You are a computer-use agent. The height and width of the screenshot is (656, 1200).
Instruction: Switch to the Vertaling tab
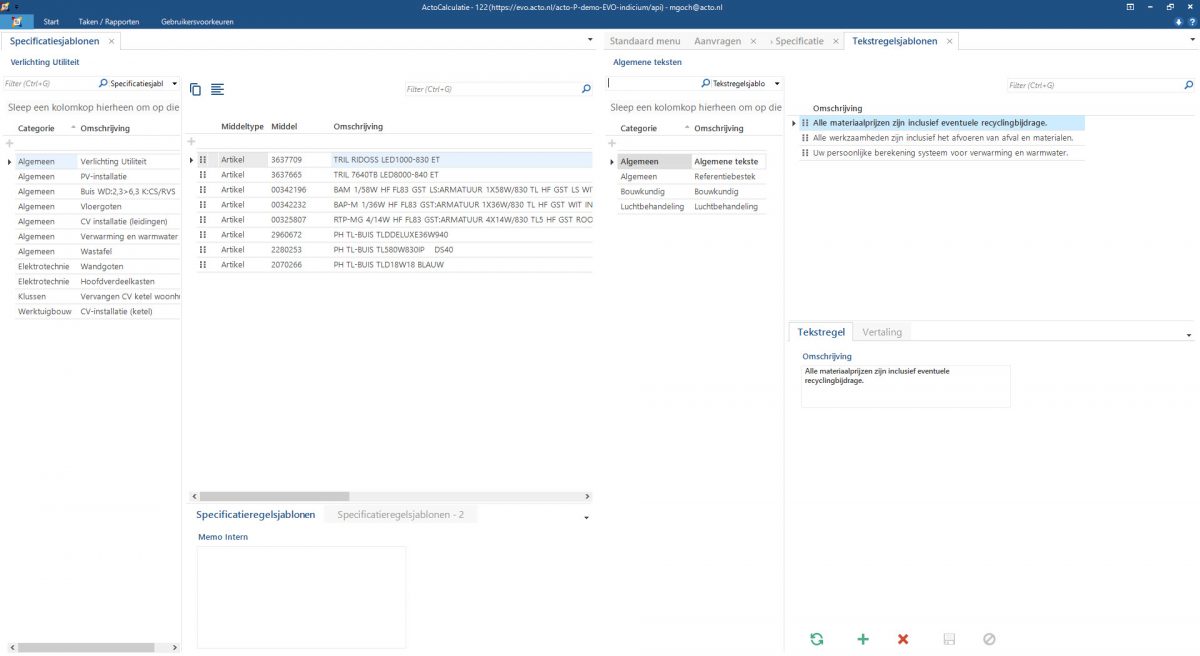pos(882,332)
